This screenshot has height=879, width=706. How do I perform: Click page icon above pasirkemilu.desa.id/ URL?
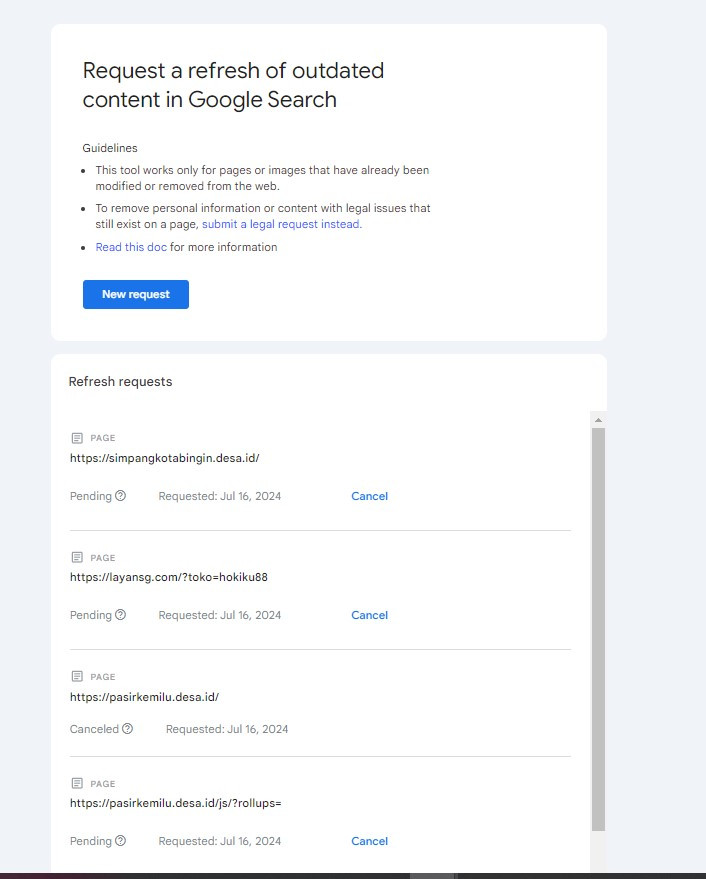point(77,676)
